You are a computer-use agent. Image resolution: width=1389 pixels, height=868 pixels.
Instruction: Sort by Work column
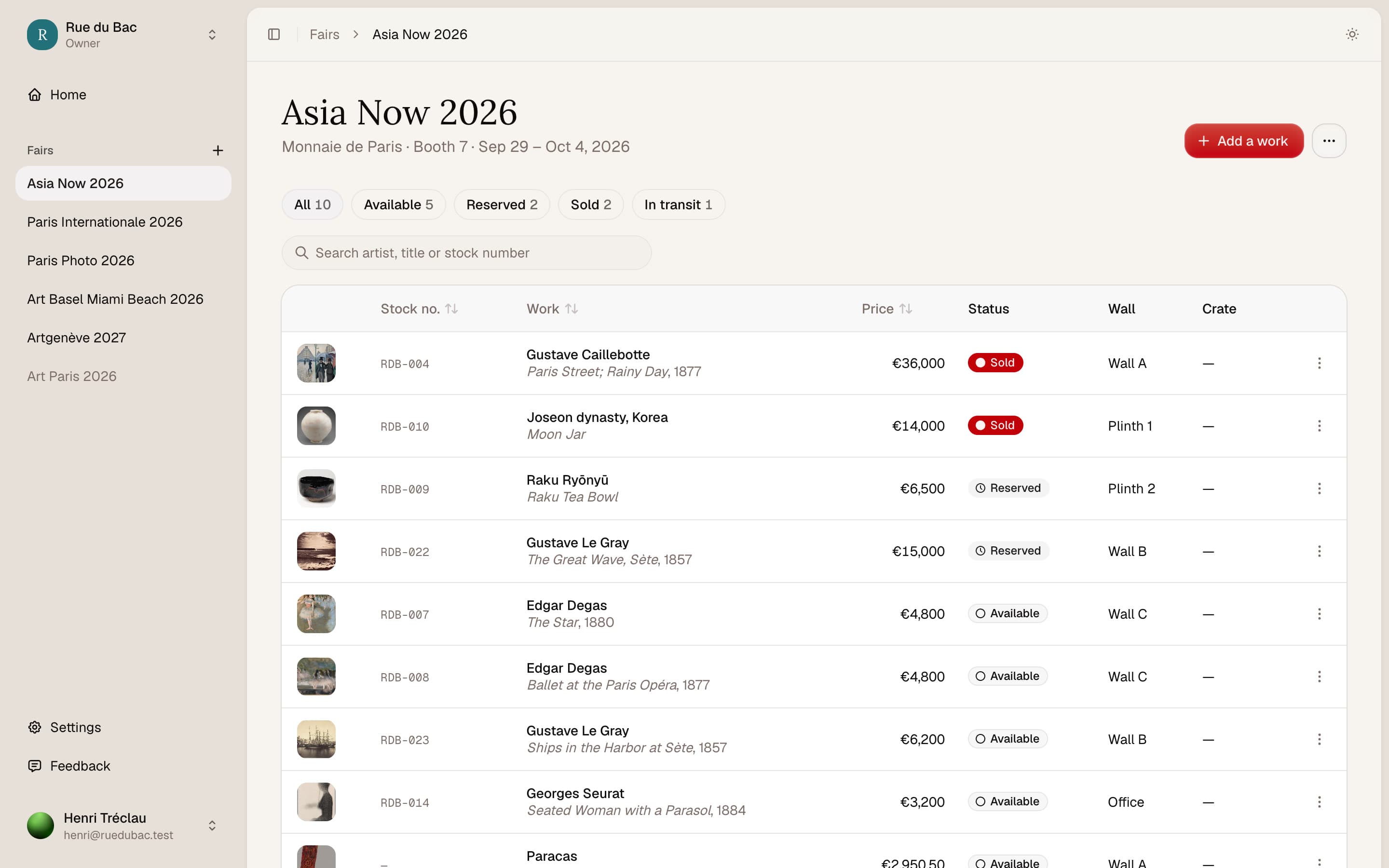[552, 309]
